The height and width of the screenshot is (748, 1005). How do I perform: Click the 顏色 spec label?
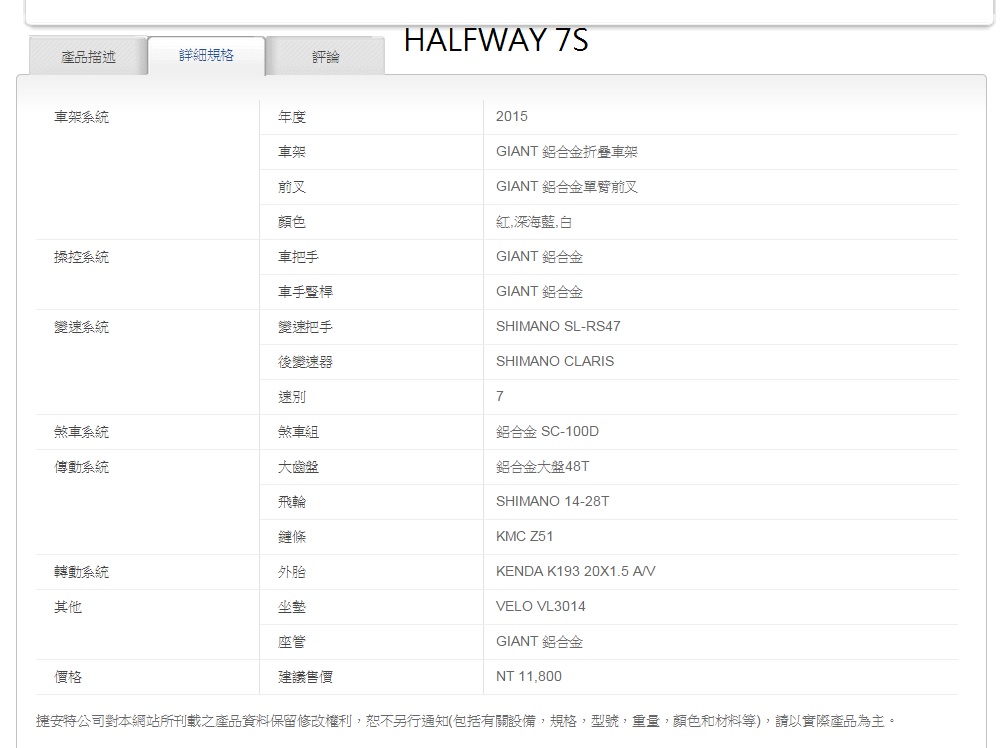pyautogui.click(x=292, y=222)
